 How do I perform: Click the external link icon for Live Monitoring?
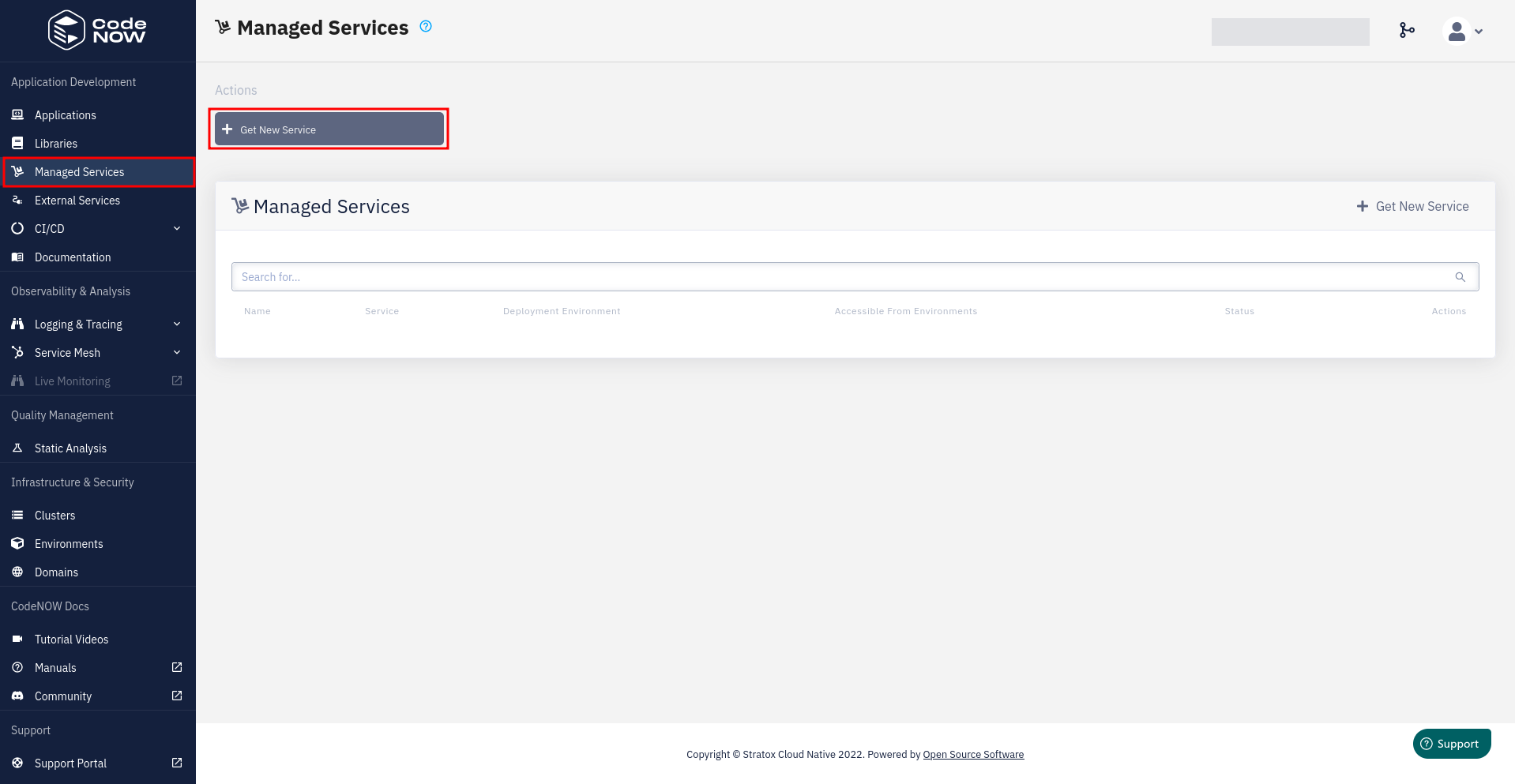pyautogui.click(x=177, y=381)
